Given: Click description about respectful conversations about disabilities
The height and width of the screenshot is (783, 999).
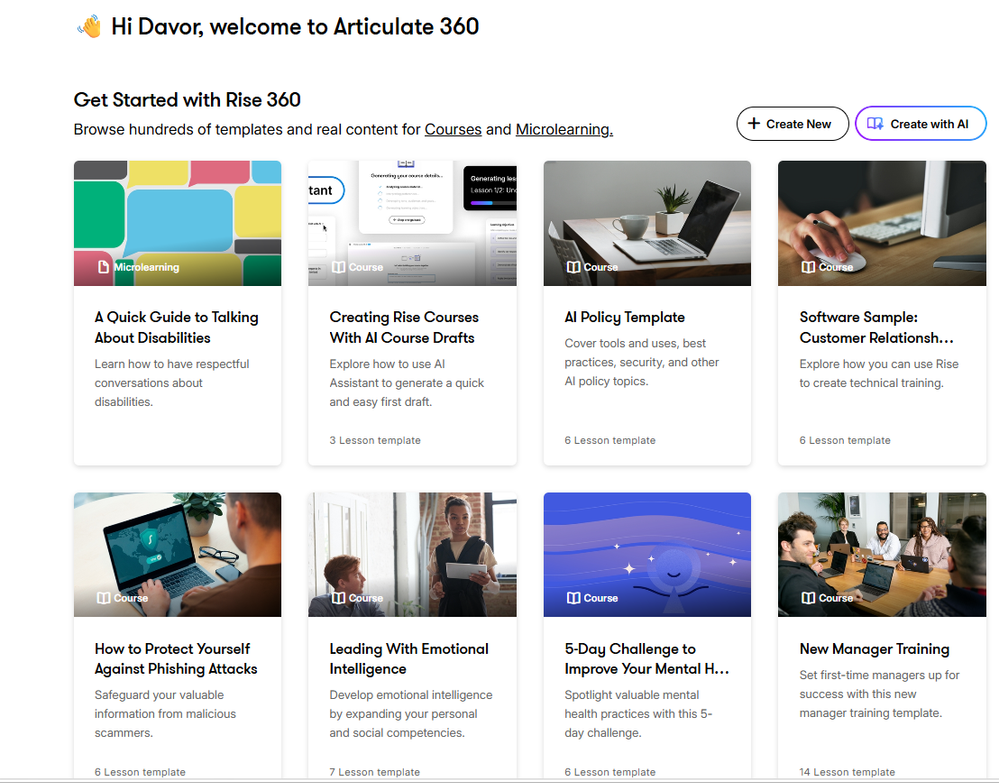Looking at the screenshot, I should point(172,383).
